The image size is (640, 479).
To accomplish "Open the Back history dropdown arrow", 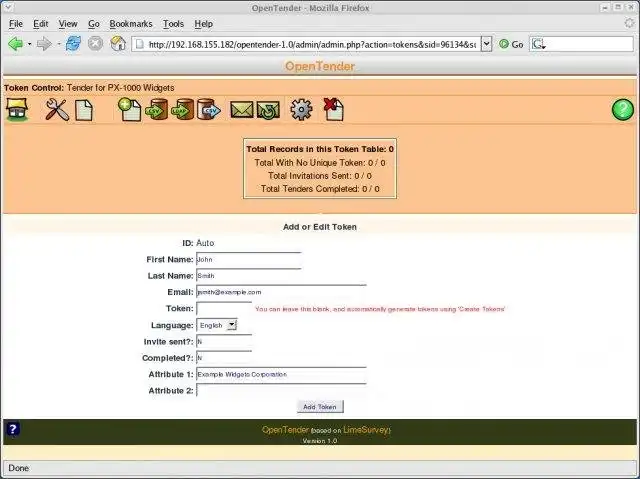I will (x=29, y=44).
